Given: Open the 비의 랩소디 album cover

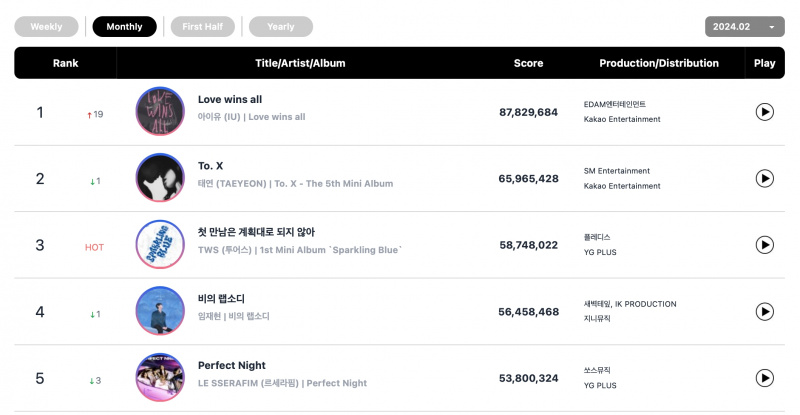Looking at the screenshot, I should point(160,311).
